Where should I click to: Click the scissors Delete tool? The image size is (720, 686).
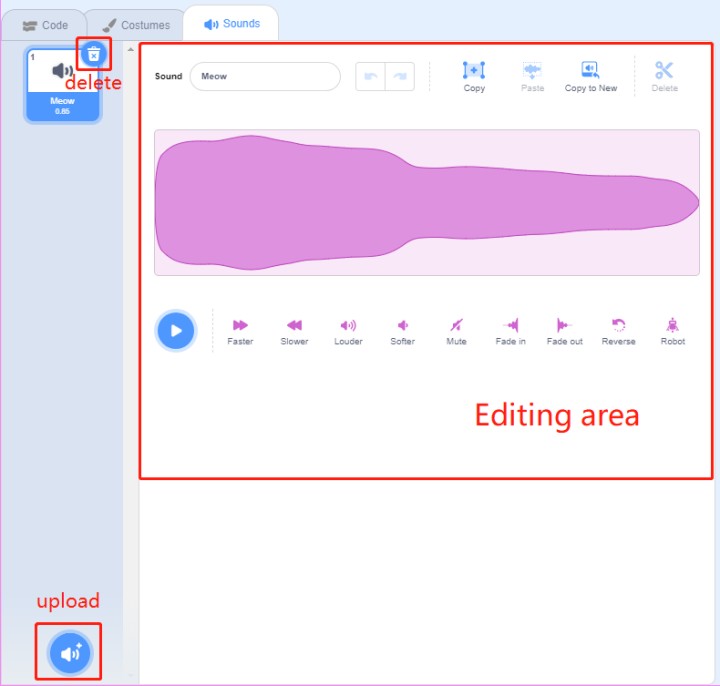(x=664, y=77)
